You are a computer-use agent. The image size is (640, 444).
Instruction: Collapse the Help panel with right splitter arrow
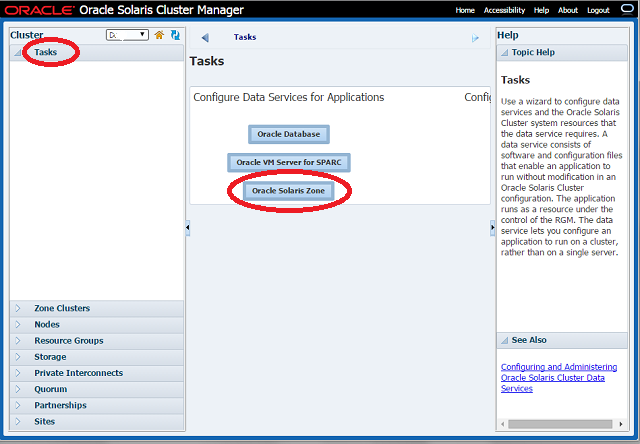tap(492, 228)
